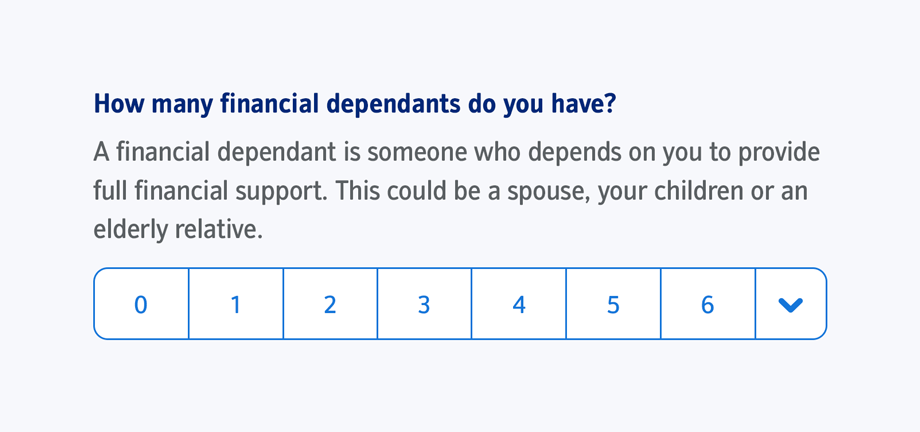
Task: Click the "How many financial dependants" heading
Action: (x=354, y=103)
